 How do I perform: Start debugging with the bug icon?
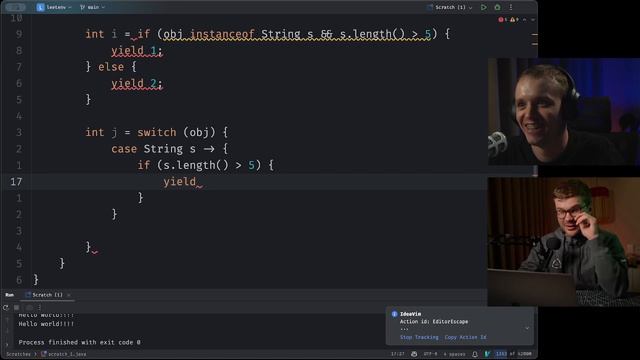(x=497, y=7)
